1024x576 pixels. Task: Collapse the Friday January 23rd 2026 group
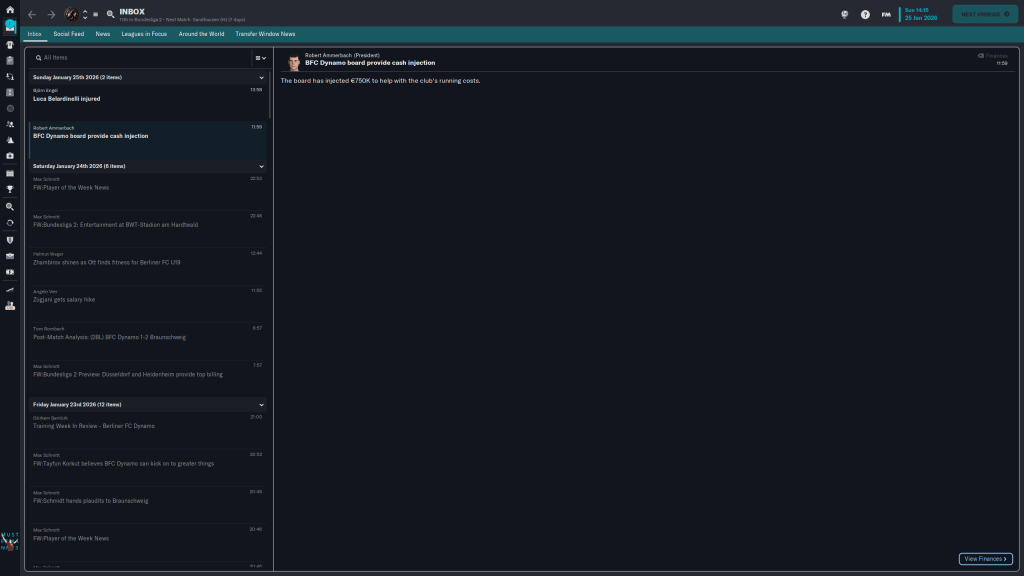(262, 404)
